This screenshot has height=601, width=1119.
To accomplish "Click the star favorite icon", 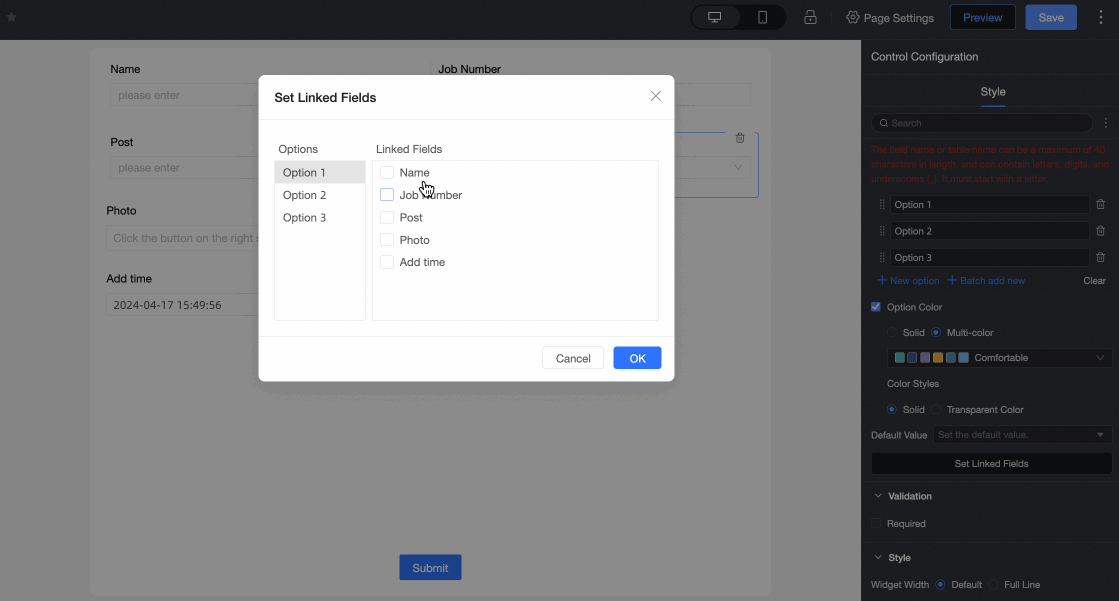I will (x=11, y=17).
